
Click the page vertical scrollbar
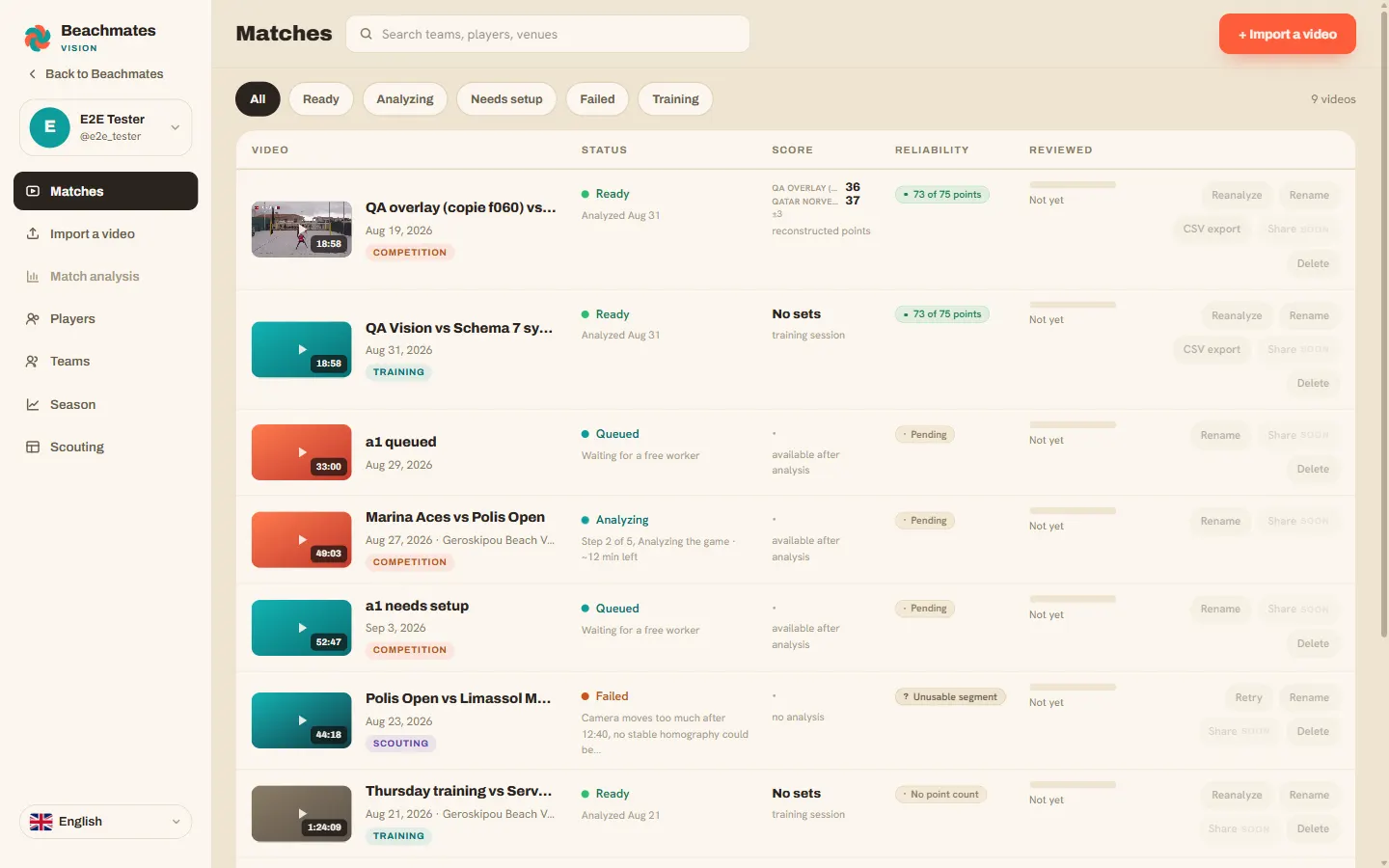[x=1384, y=326]
